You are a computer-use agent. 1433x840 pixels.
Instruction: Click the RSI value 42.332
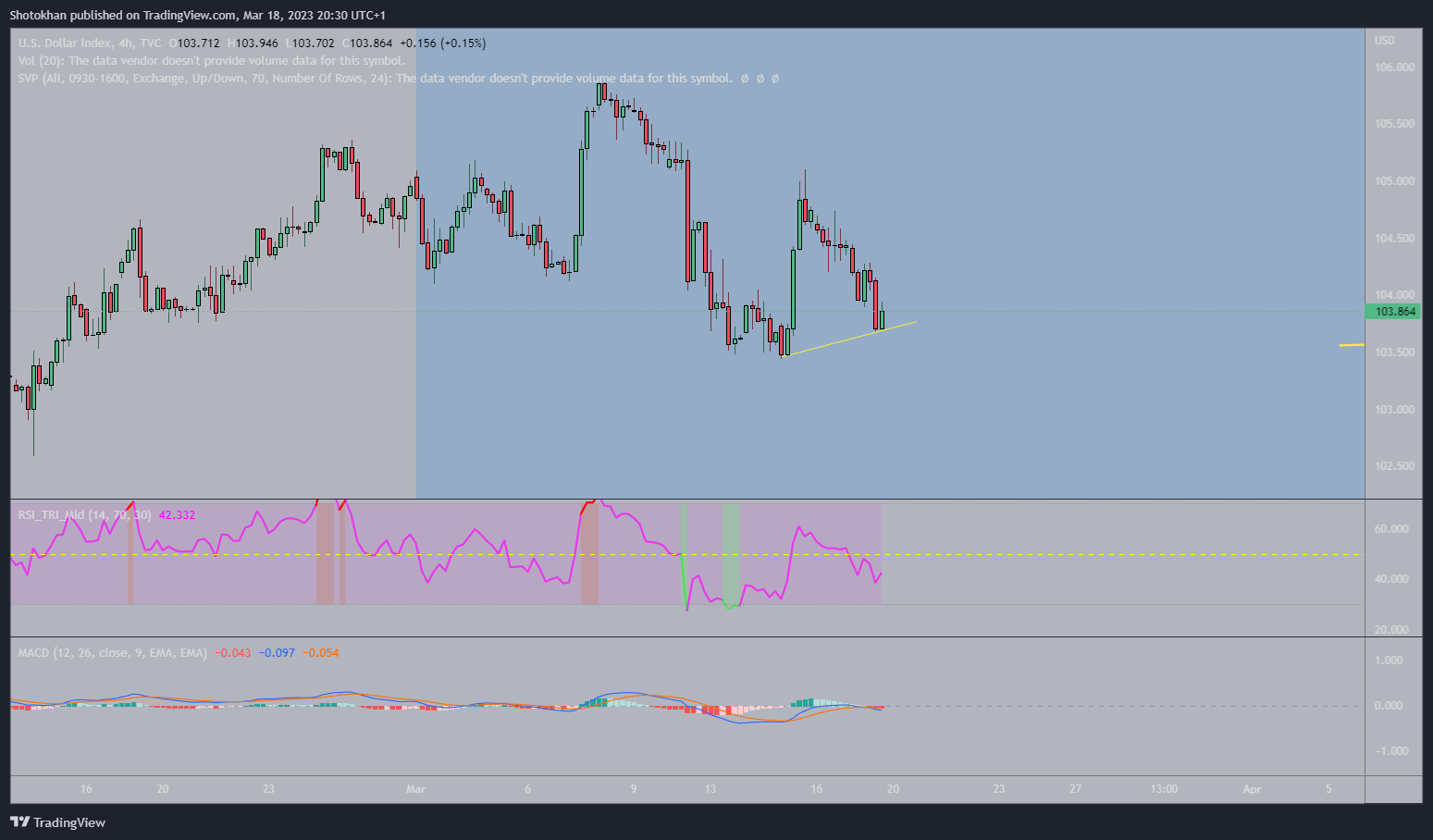[x=177, y=515]
